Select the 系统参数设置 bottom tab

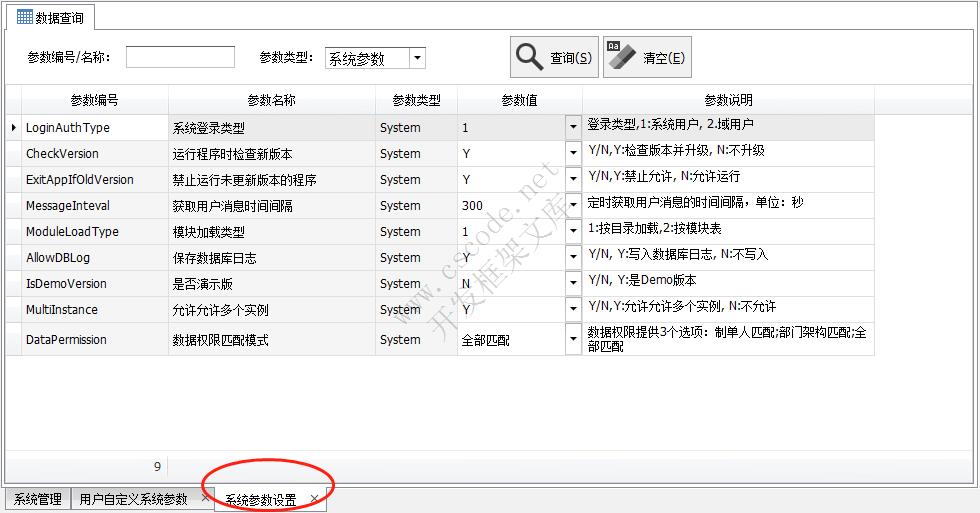coord(260,500)
